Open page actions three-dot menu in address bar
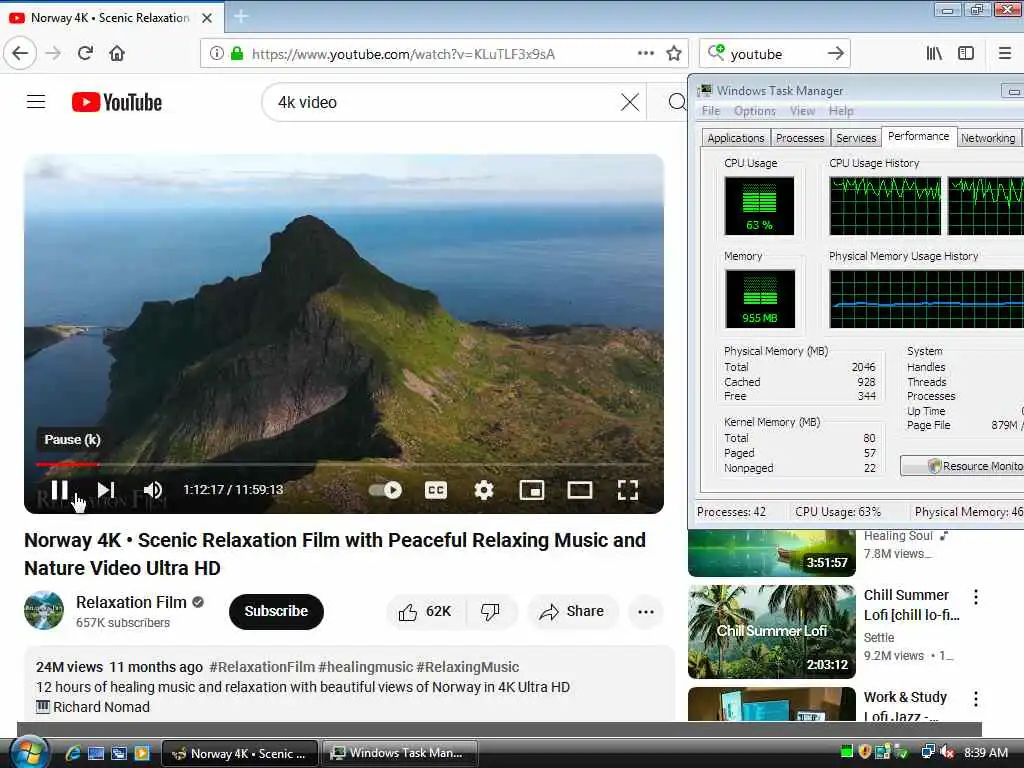 click(646, 53)
